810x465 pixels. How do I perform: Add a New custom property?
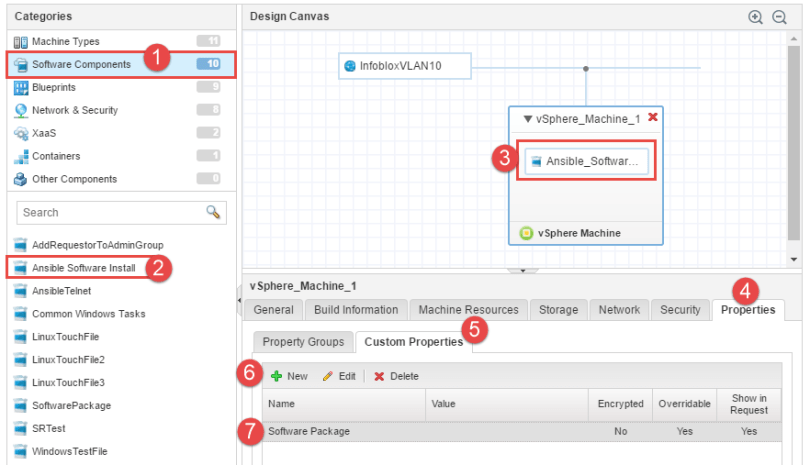click(x=289, y=376)
